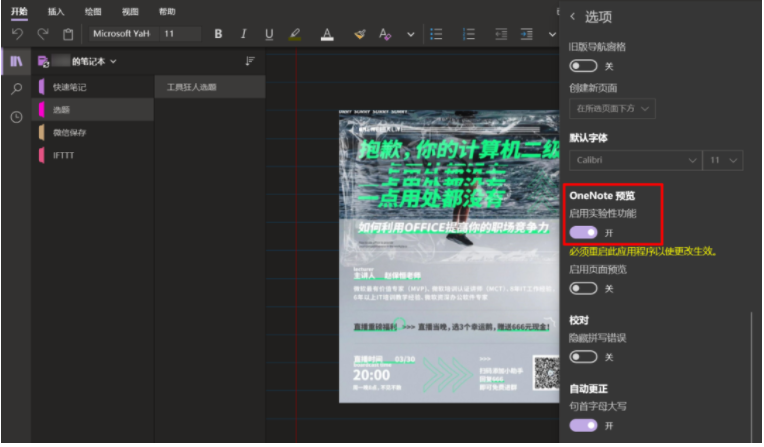
Task: Decrease the indent
Action: click(x=501, y=34)
